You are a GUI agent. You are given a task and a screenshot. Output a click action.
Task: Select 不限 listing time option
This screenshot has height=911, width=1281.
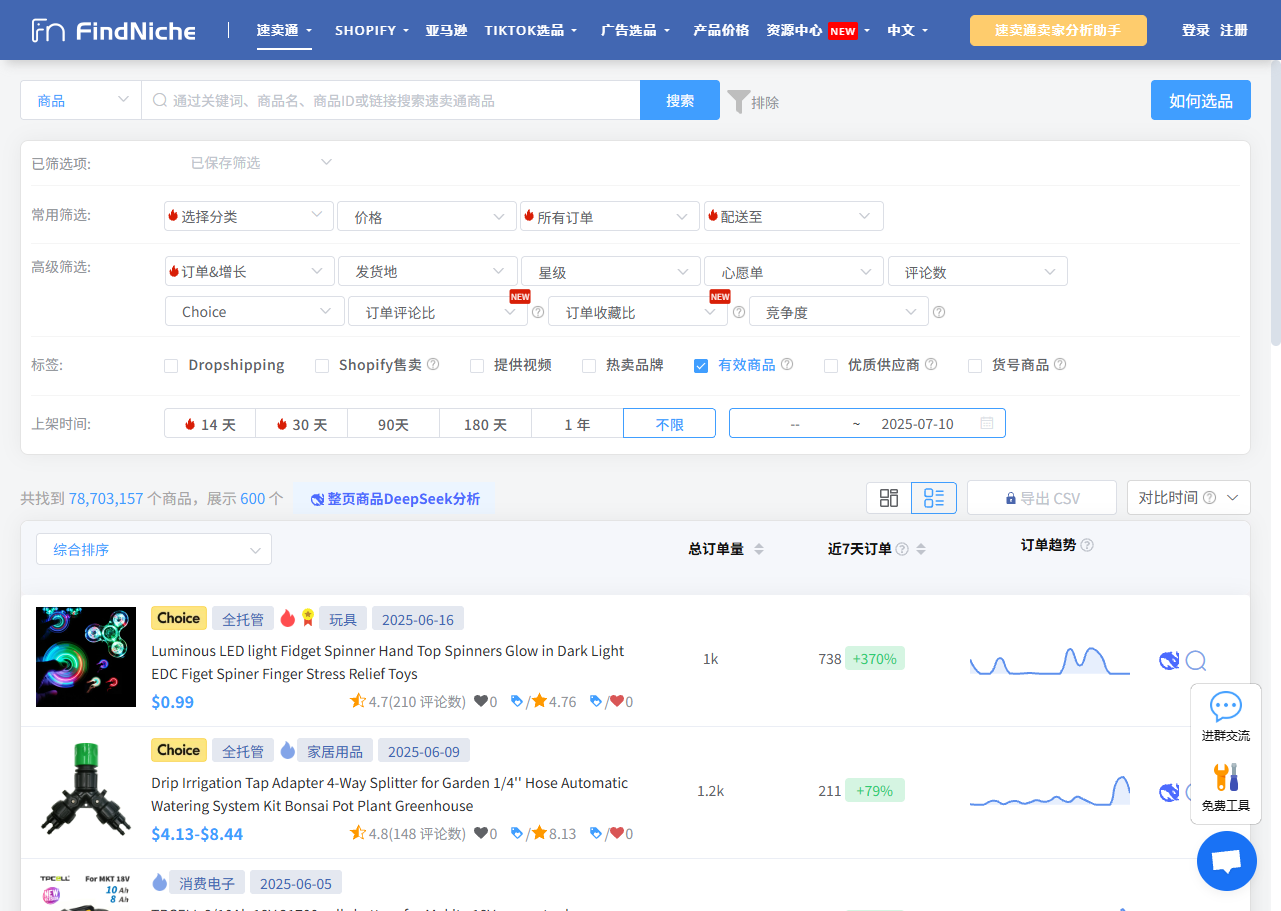(669, 424)
